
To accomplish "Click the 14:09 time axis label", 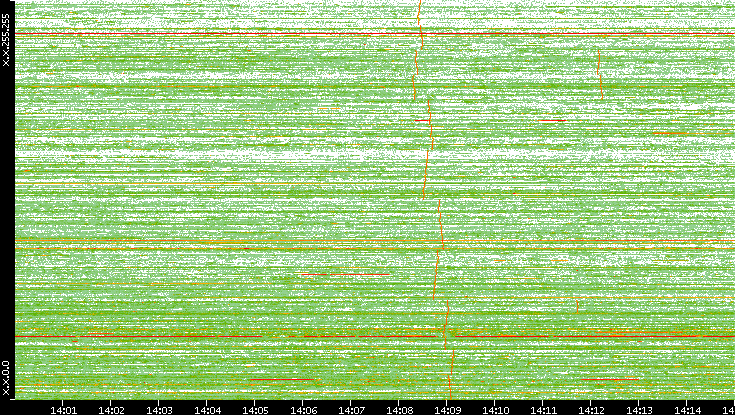I will point(447,410).
